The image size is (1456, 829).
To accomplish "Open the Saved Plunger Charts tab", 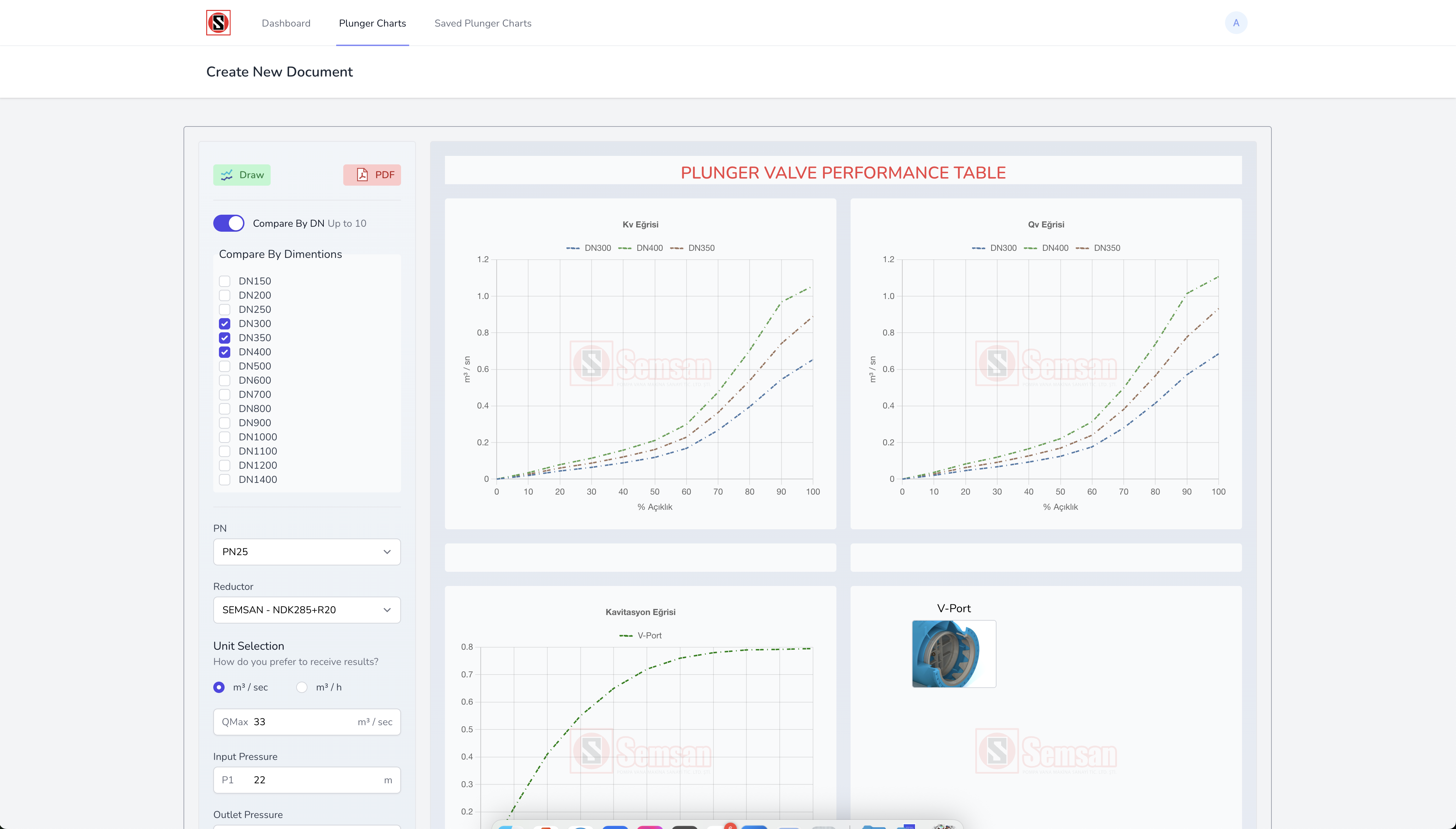I will pyautogui.click(x=483, y=23).
